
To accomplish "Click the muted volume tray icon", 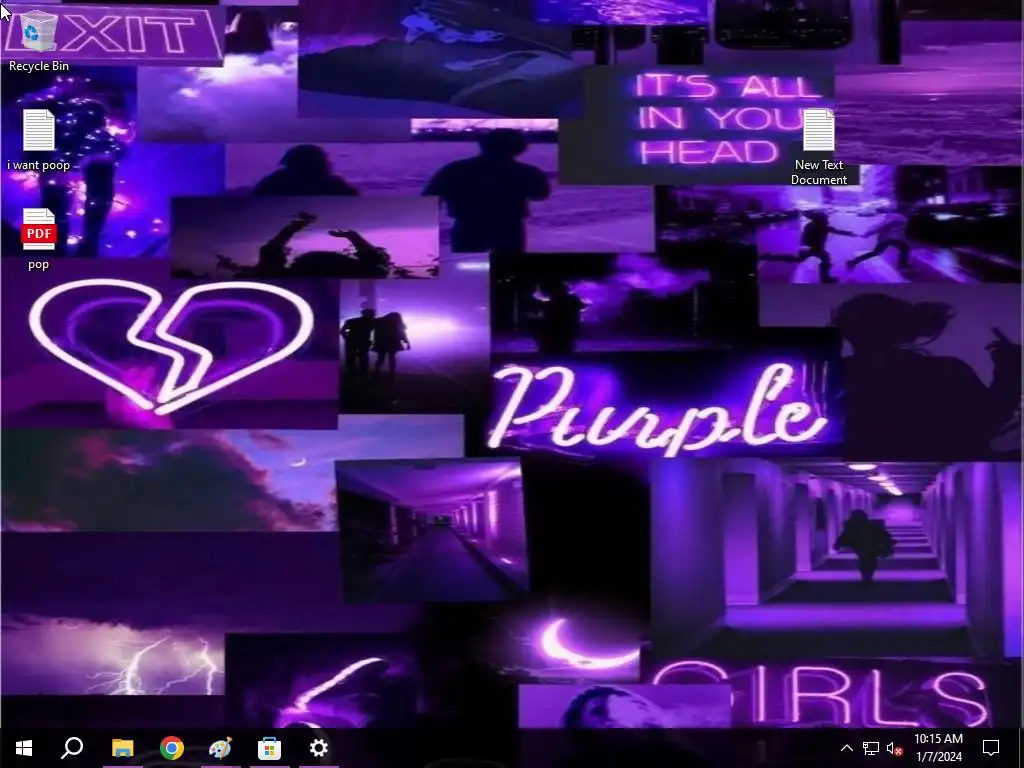I will [895, 748].
